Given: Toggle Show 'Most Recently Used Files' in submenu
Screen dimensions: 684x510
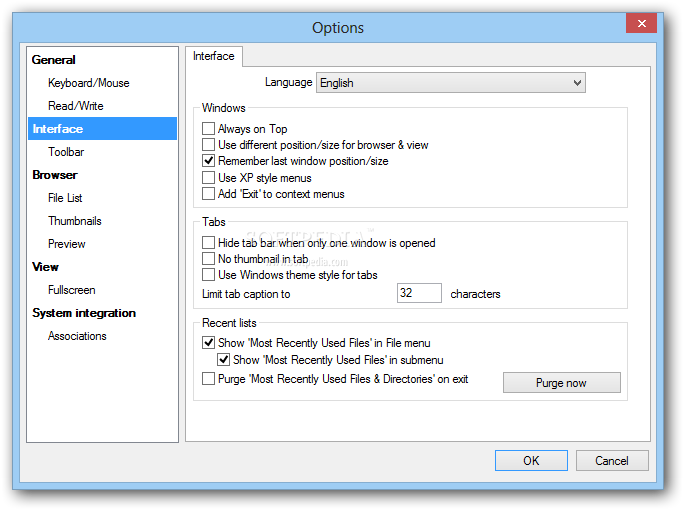Looking at the screenshot, I should click(x=223, y=359).
